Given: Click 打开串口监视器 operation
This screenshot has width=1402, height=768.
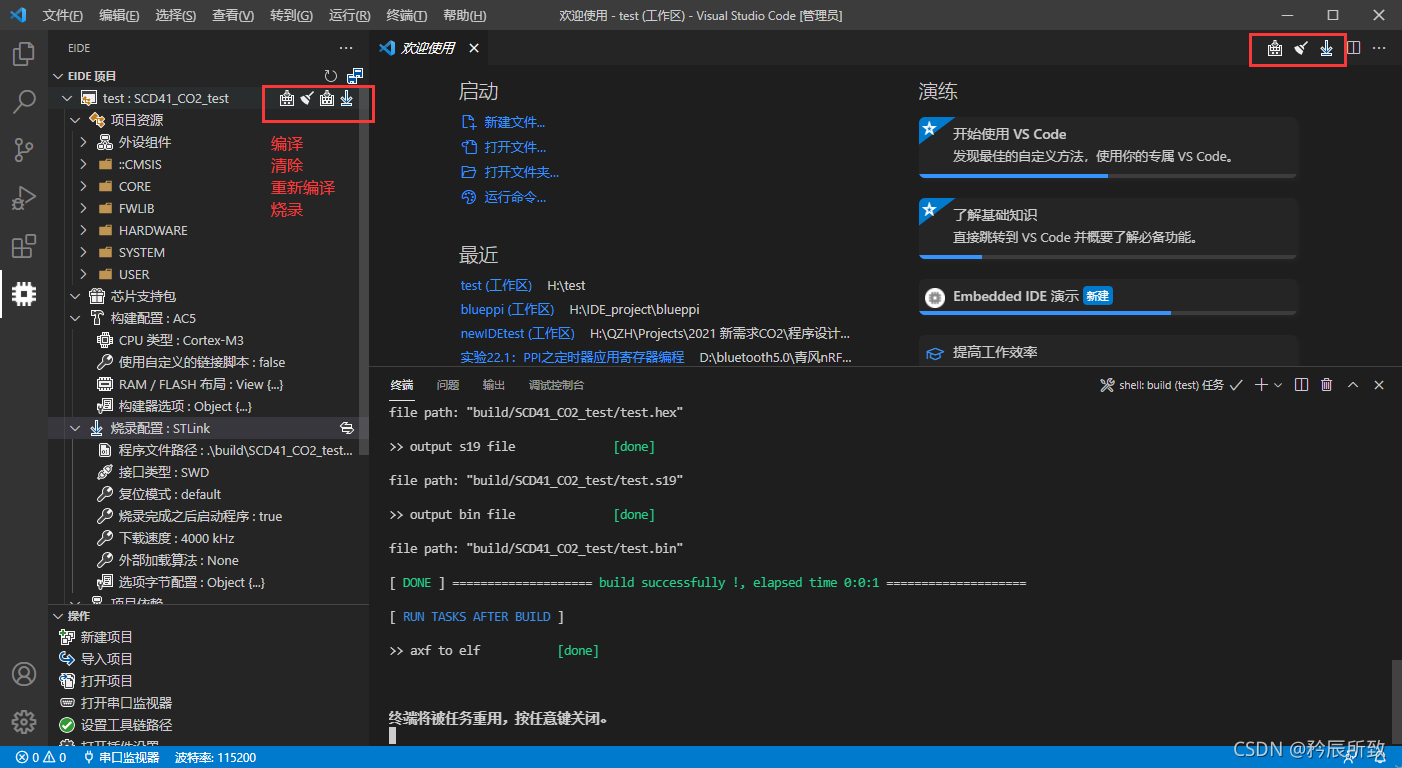Looking at the screenshot, I should [126, 703].
